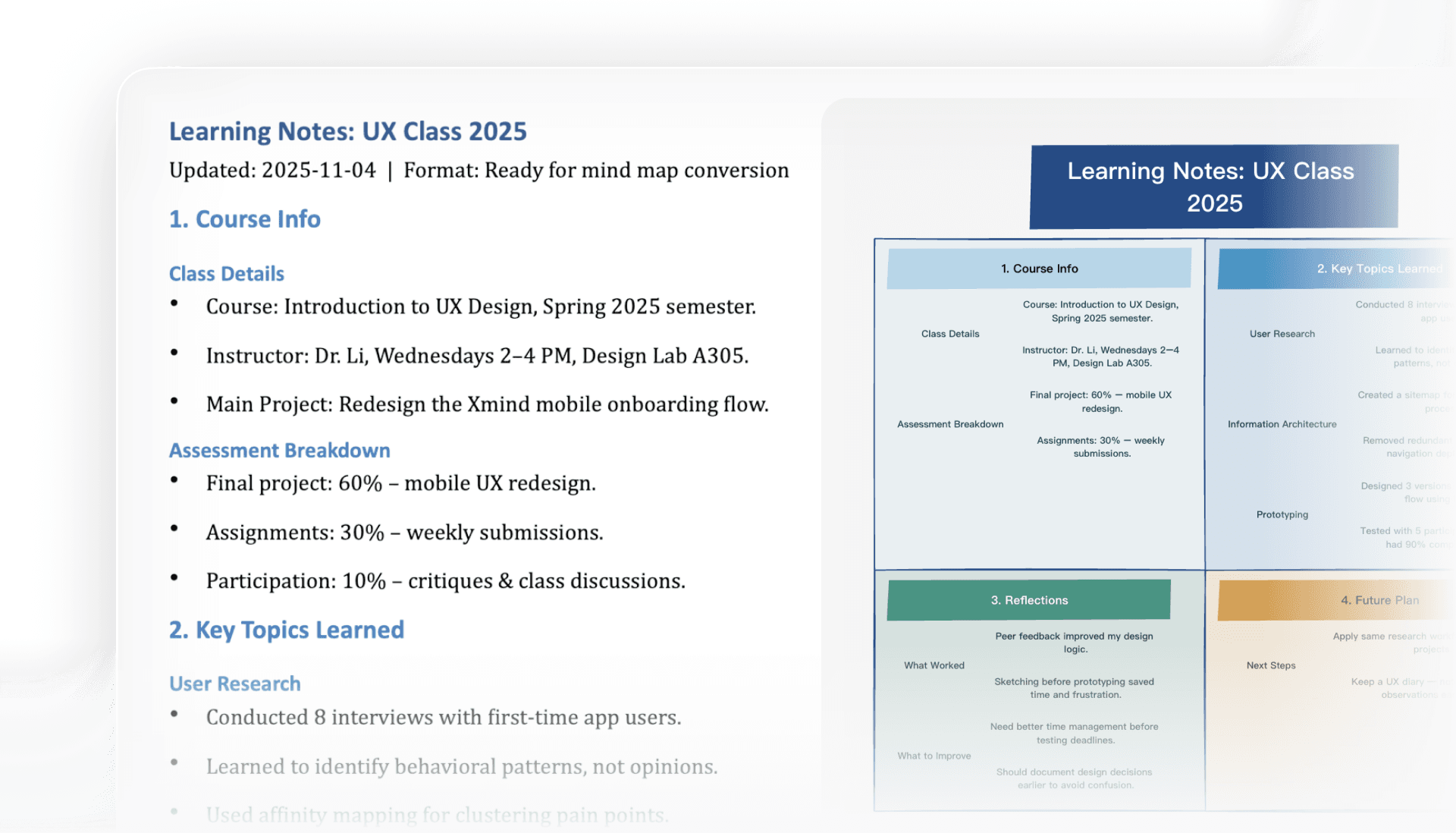1456x833 pixels.
Task: Click subtopic "Peer feedback improved my design logic."
Action: pyautogui.click(x=1075, y=643)
